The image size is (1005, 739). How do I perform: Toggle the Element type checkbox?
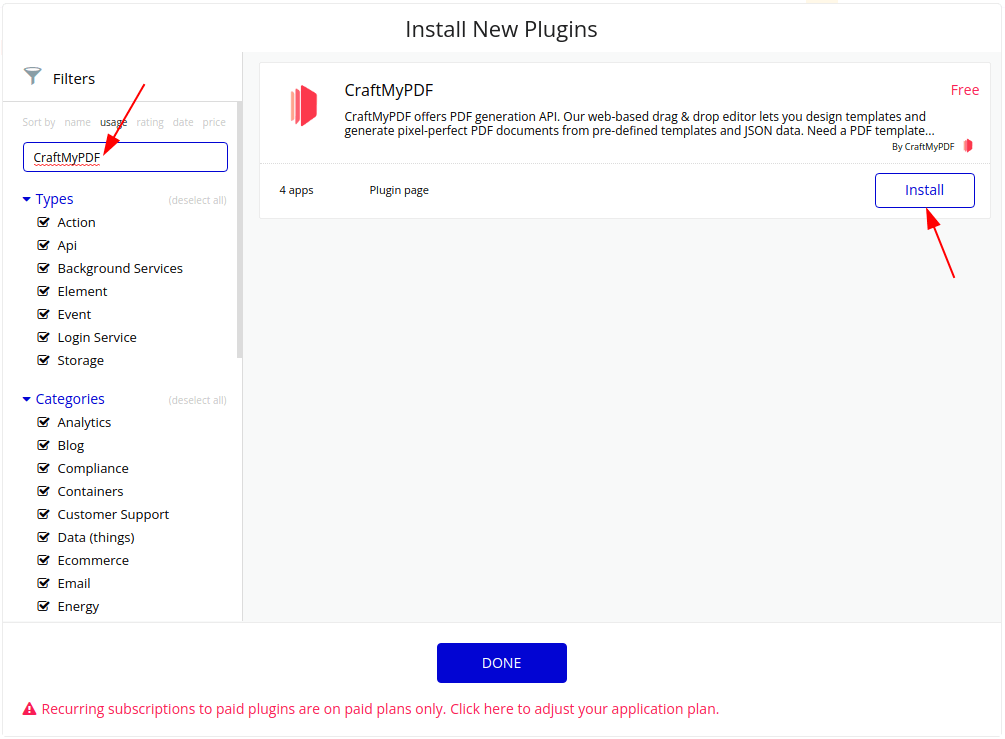point(44,292)
